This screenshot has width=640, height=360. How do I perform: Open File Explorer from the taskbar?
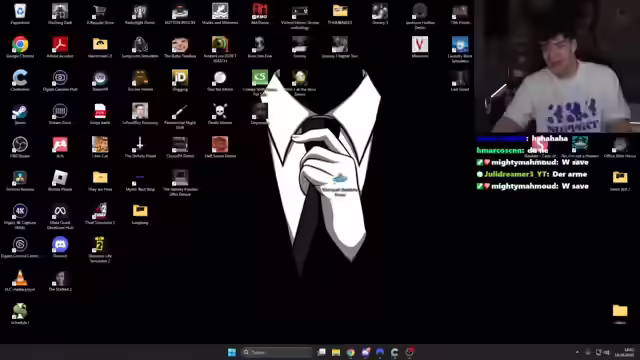(x=336, y=352)
